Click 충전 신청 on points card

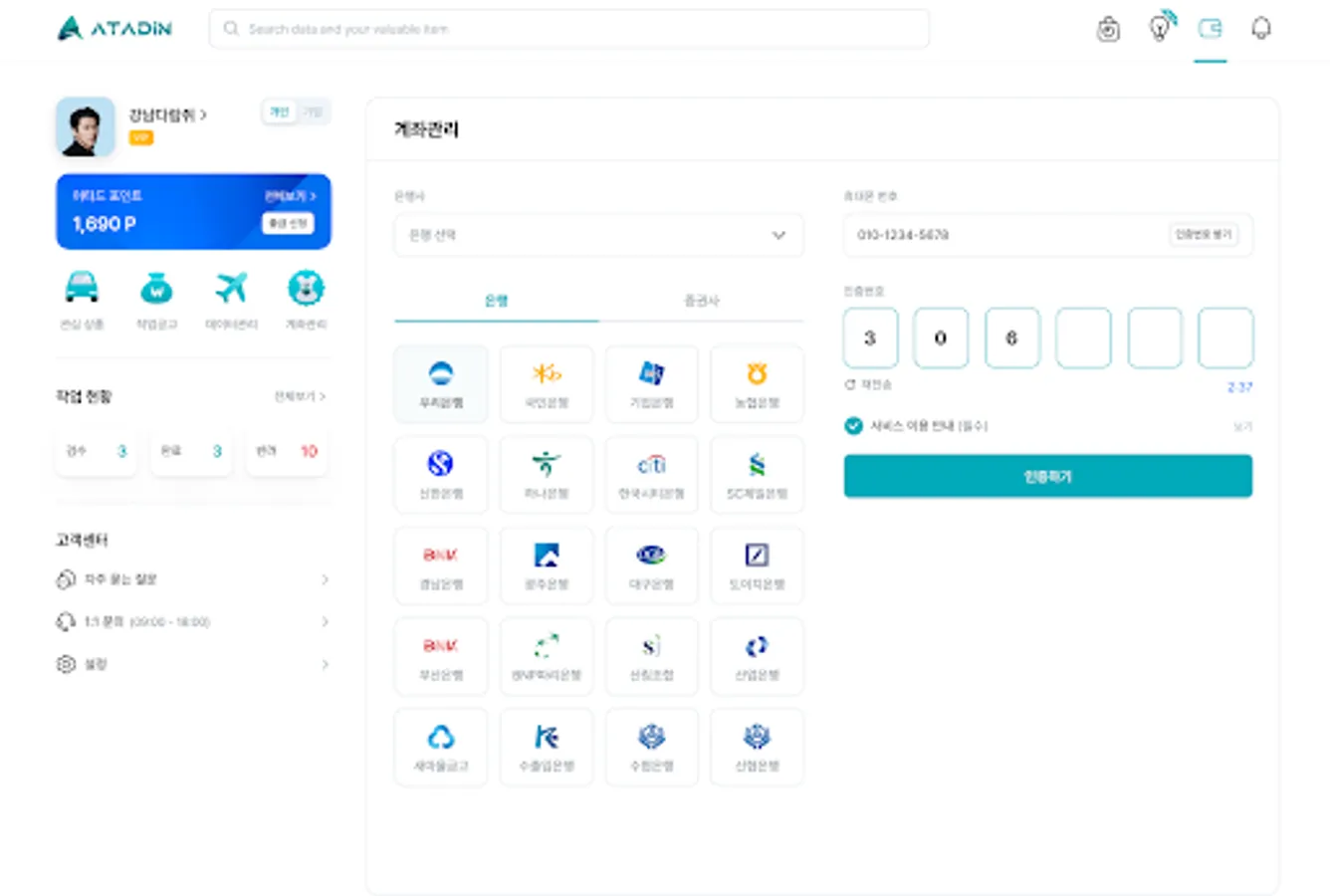(x=288, y=223)
